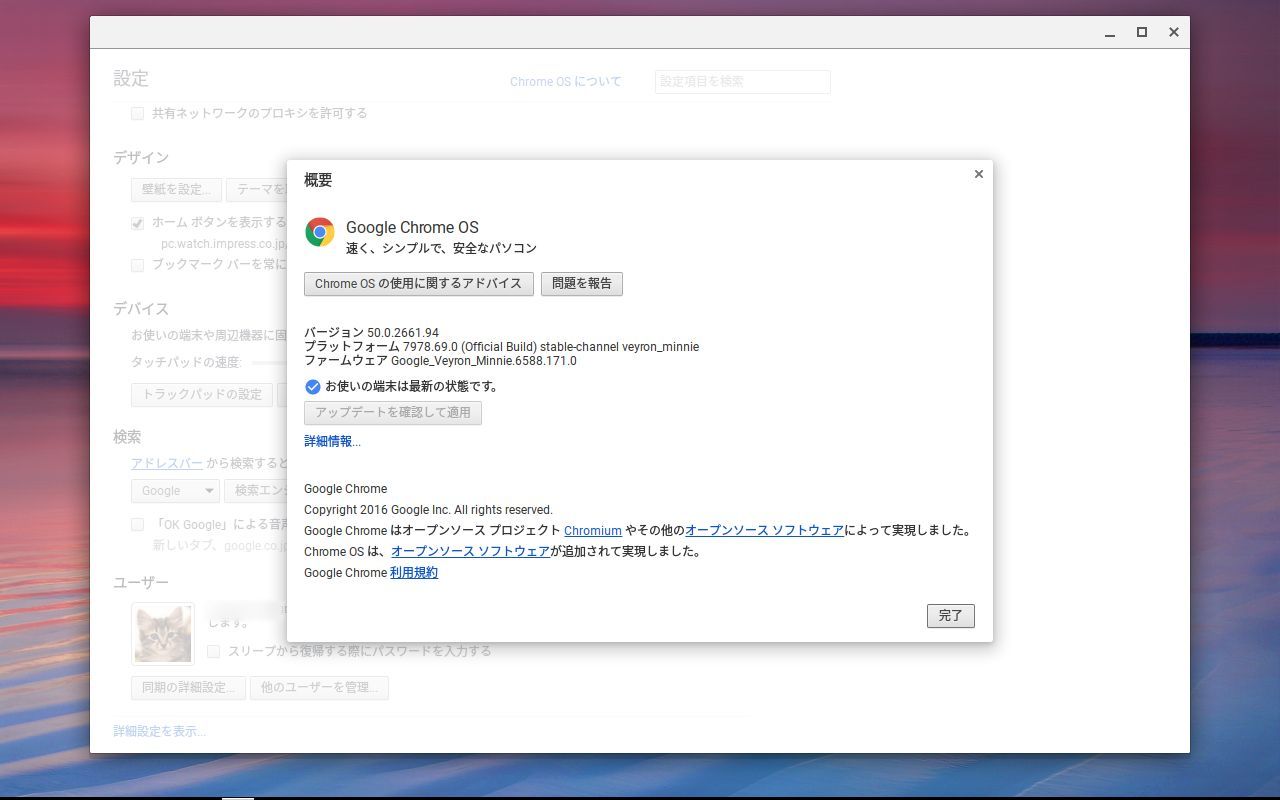Click the Google Chrome OS heading text
1280x800 pixels.
(412, 228)
